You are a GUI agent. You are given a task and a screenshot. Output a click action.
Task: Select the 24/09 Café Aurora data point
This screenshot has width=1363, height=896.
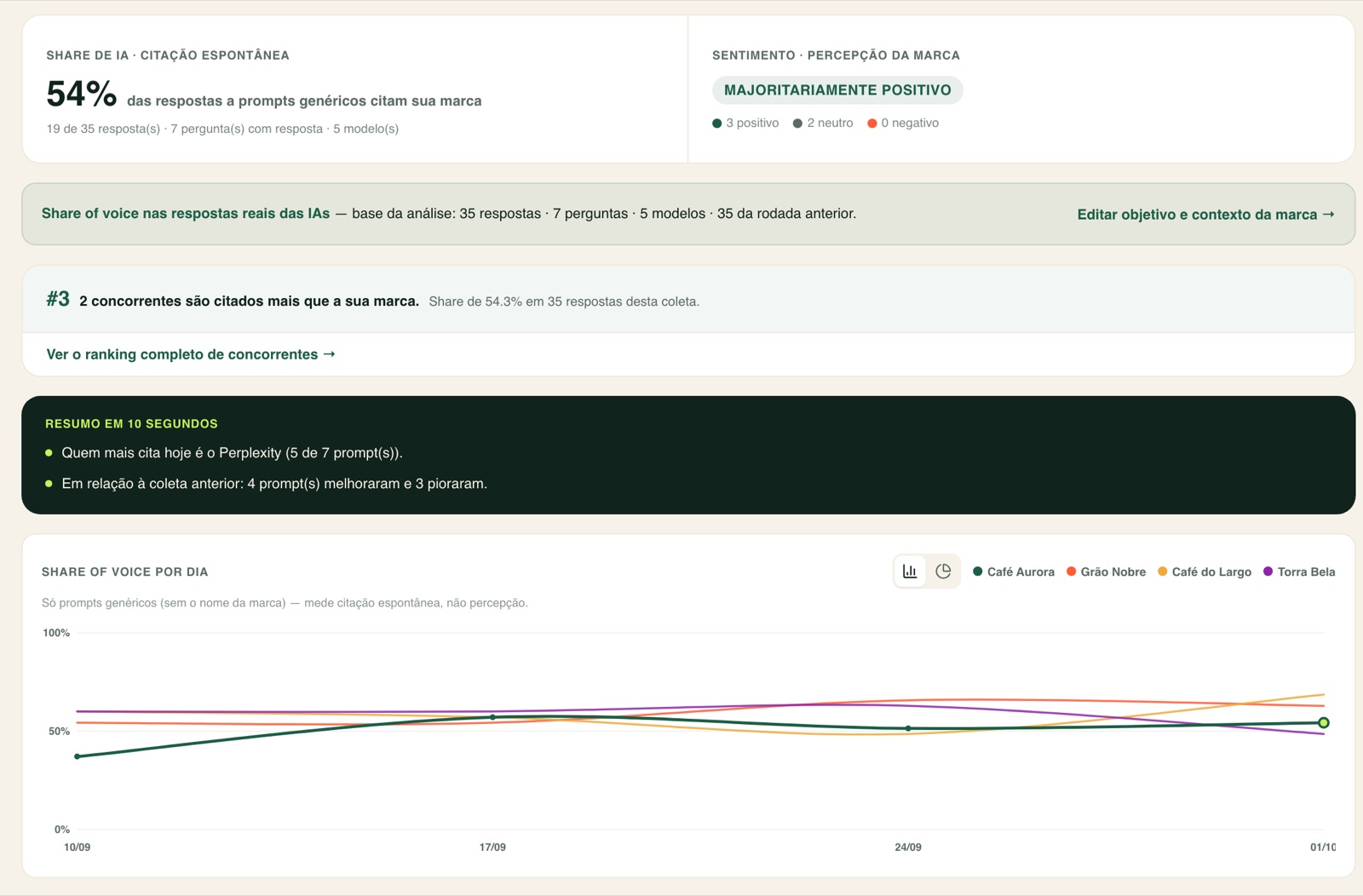click(908, 728)
